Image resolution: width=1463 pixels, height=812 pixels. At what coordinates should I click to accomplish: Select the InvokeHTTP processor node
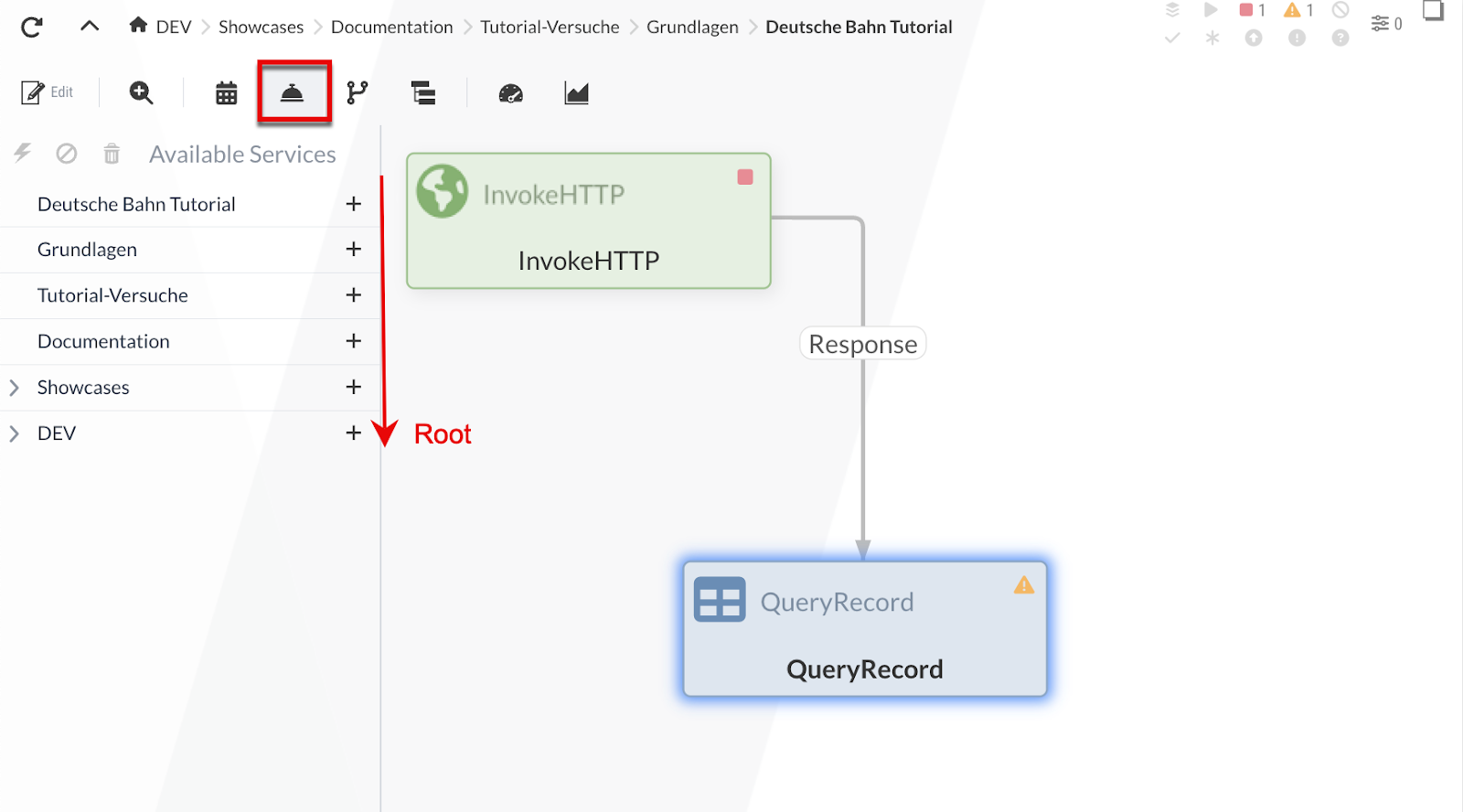point(588,221)
